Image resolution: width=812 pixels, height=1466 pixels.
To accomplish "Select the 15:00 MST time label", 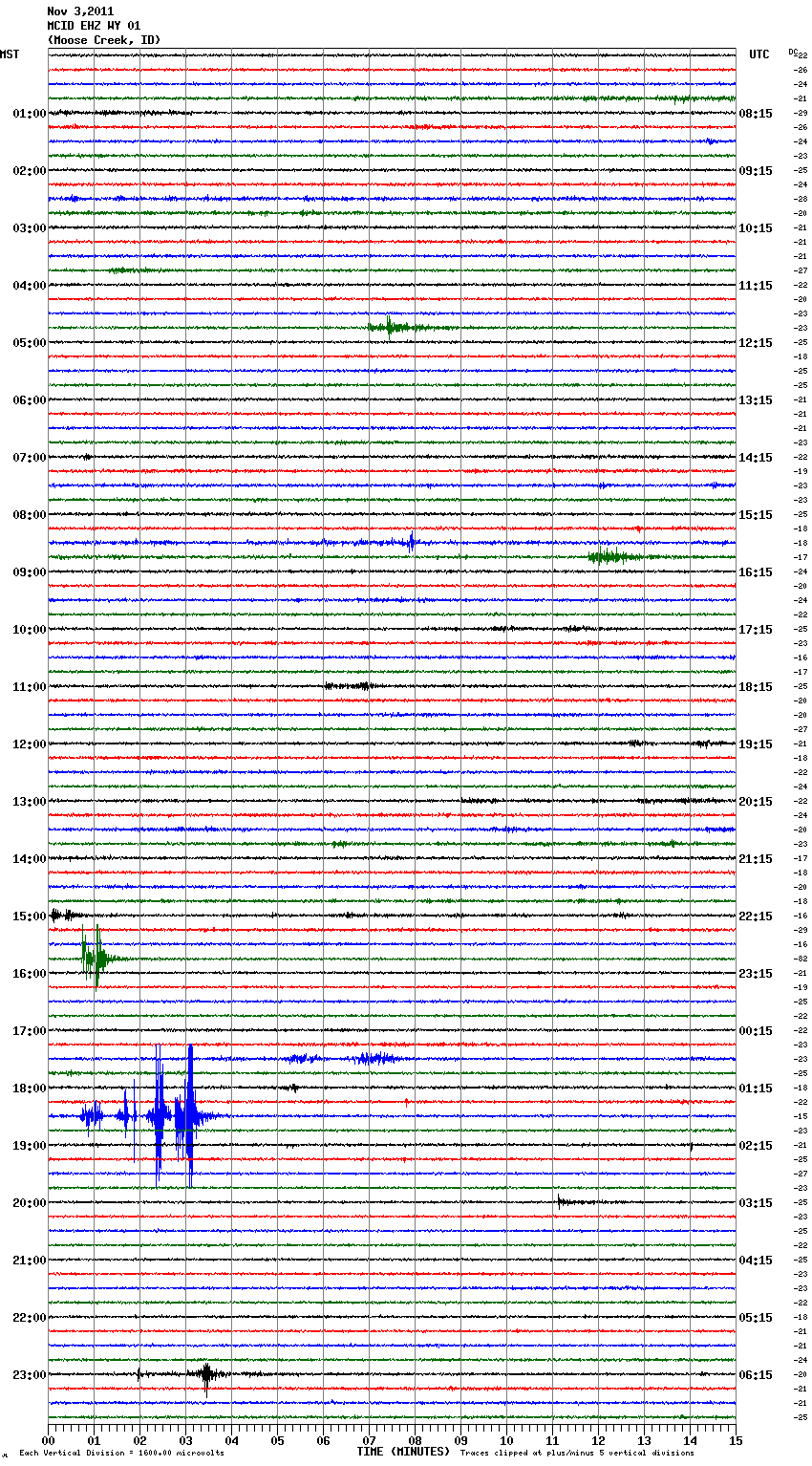I will [x=29, y=916].
